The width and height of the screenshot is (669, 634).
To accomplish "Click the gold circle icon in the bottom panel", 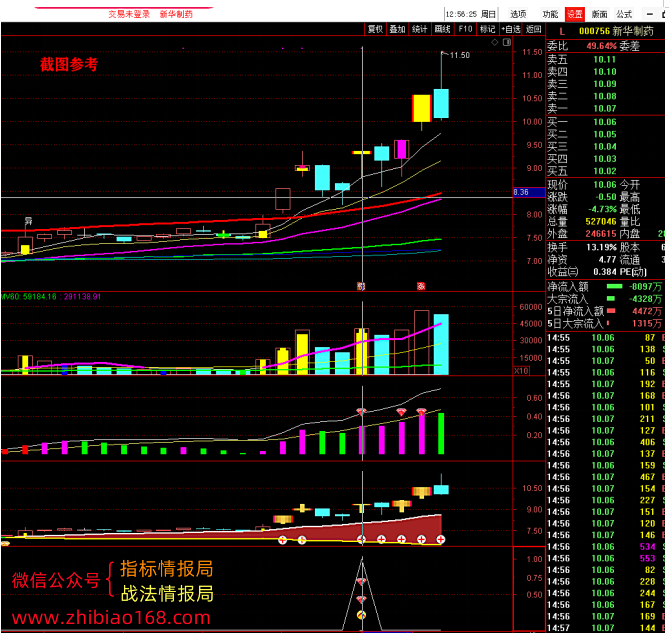I will pyautogui.click(x=361, y=615).
